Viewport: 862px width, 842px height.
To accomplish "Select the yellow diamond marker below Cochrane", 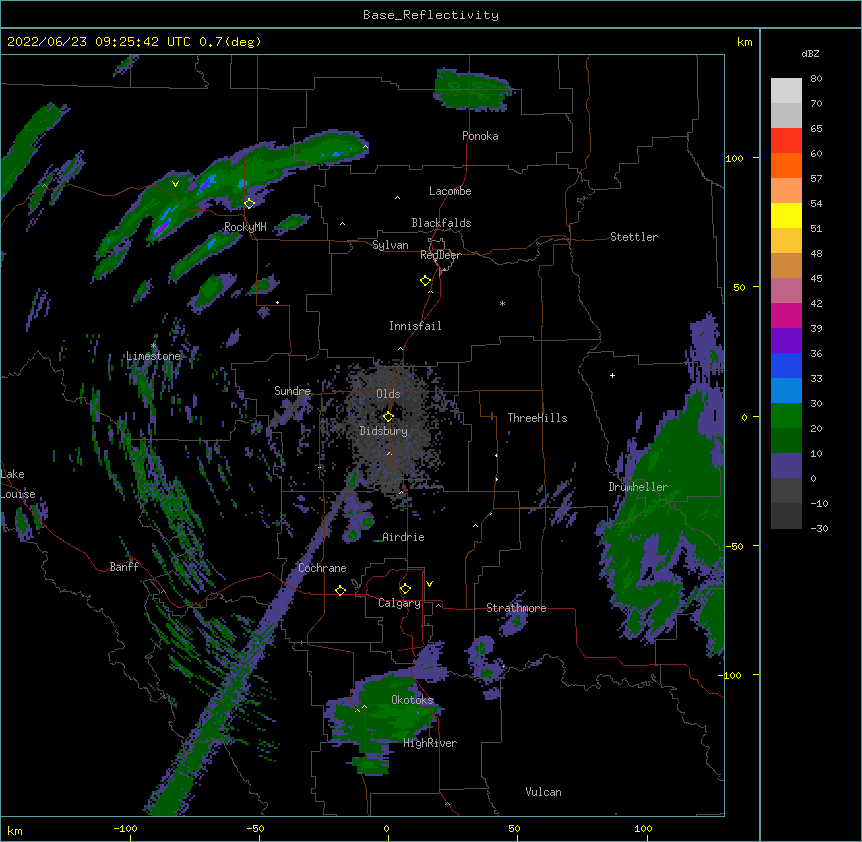I will (x=340, y=590).
